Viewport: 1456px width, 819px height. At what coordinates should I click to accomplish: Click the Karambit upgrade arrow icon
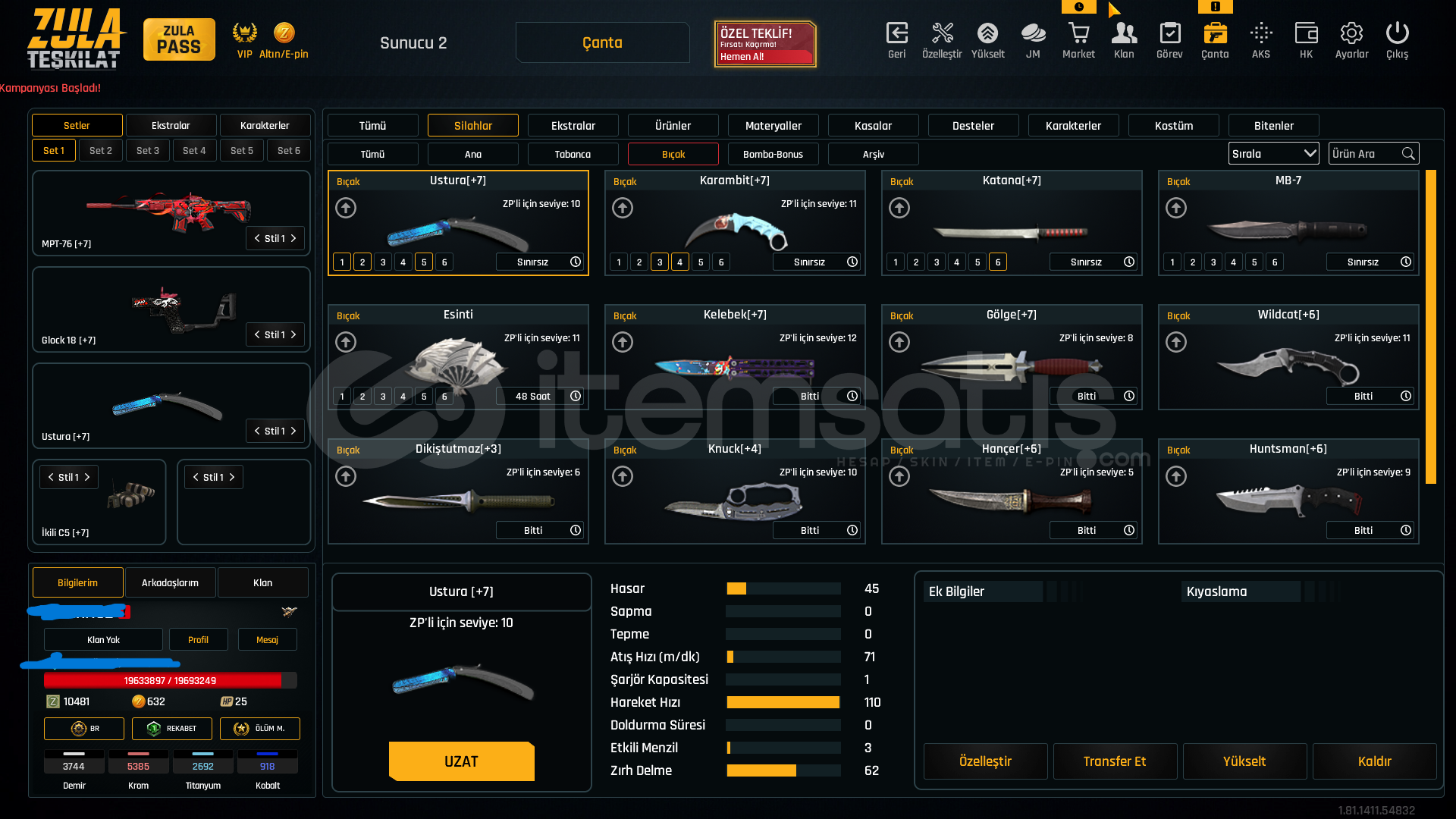[x=623, y=208]
